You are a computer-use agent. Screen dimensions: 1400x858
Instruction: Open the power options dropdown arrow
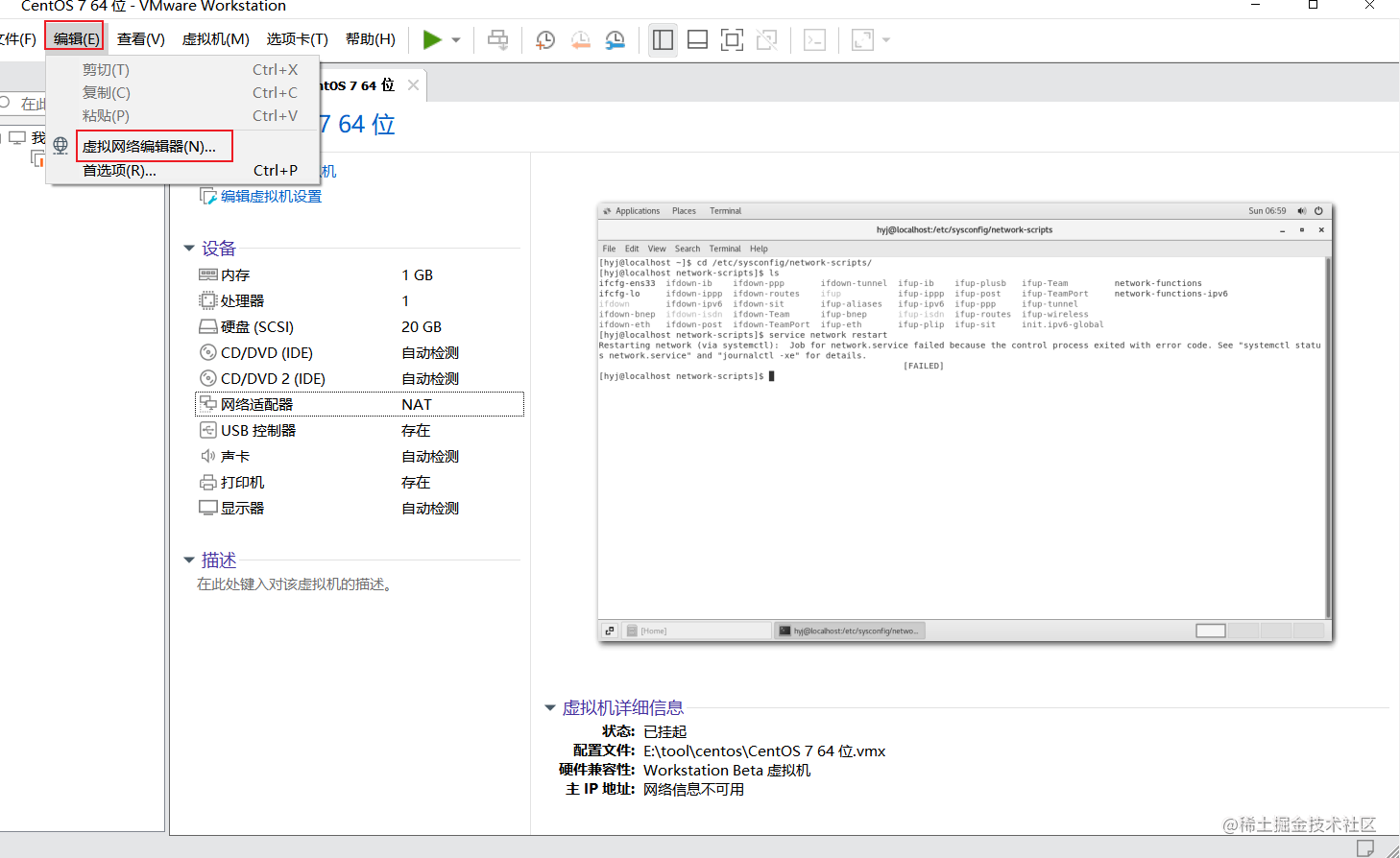(456, 40)
